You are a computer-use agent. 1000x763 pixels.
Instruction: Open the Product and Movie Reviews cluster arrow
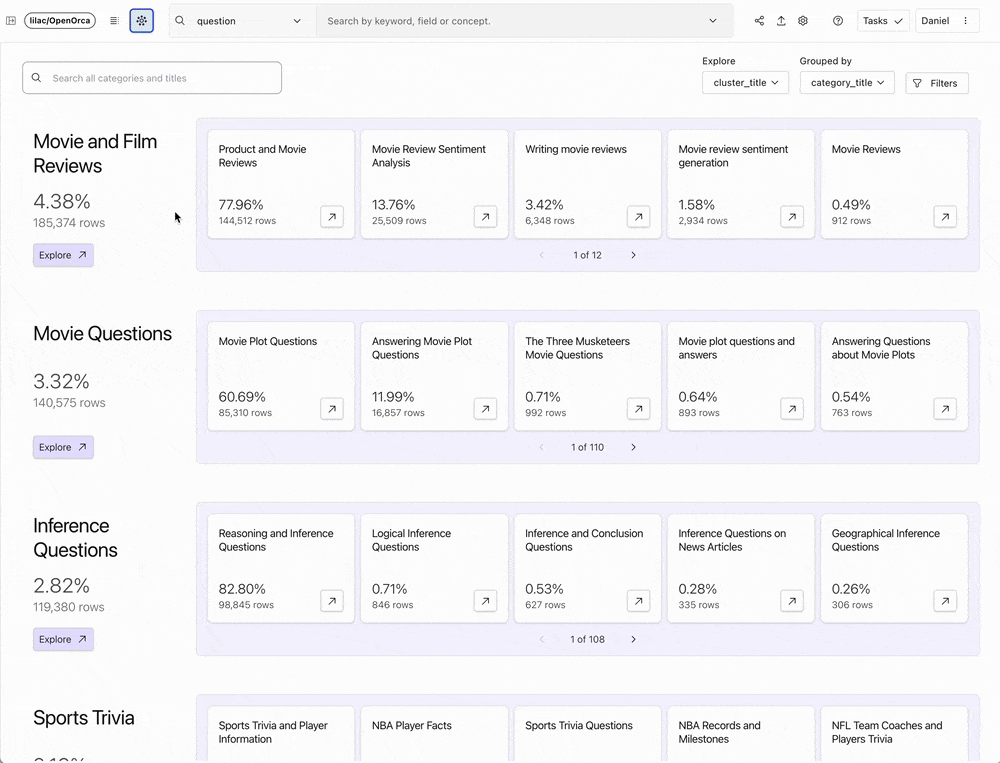point(332,217)
